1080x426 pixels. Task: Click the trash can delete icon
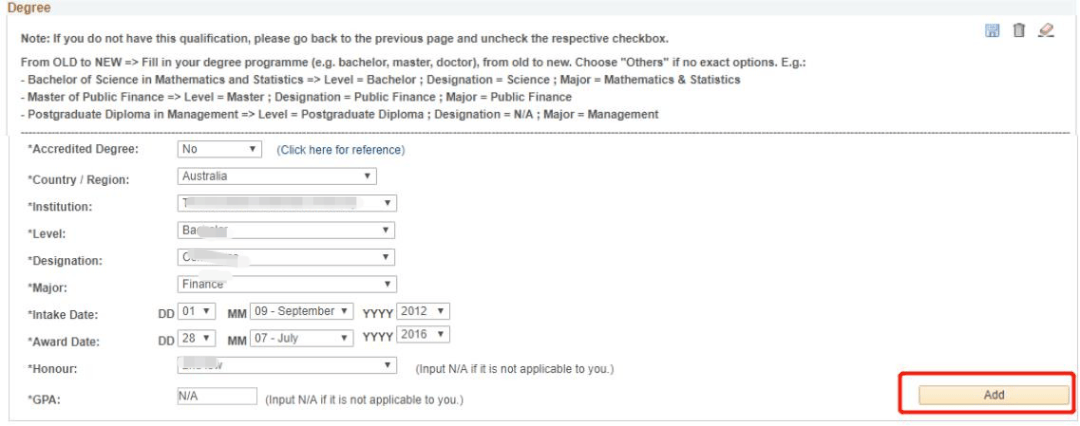[x=1018, y=33]
